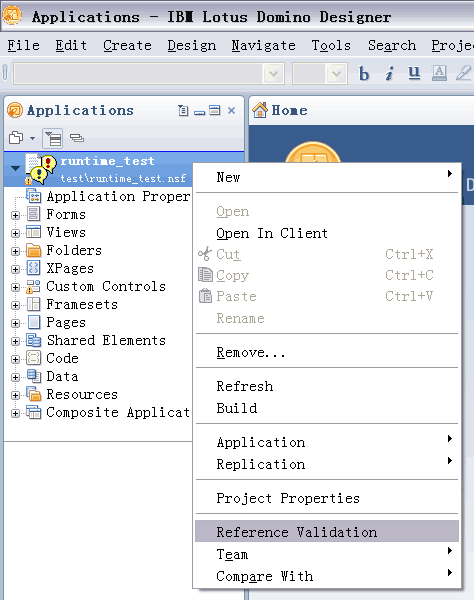Image resolution: width=474 pixels, height=600 pixels.
Task: Click the Home tab house icon
Action: tap(260, 110)
